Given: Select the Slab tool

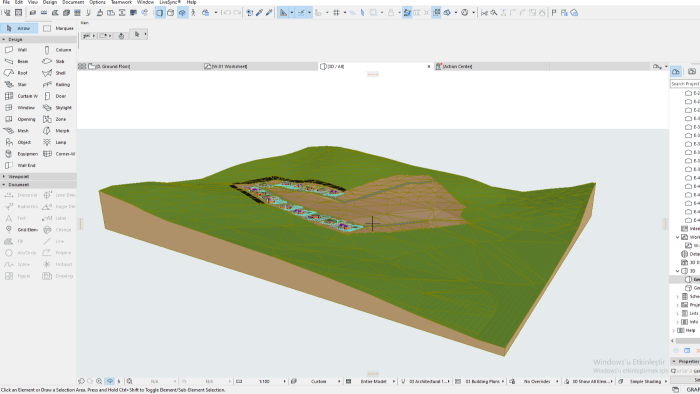Looking at the screenshot, I should [x=58, y=61].
